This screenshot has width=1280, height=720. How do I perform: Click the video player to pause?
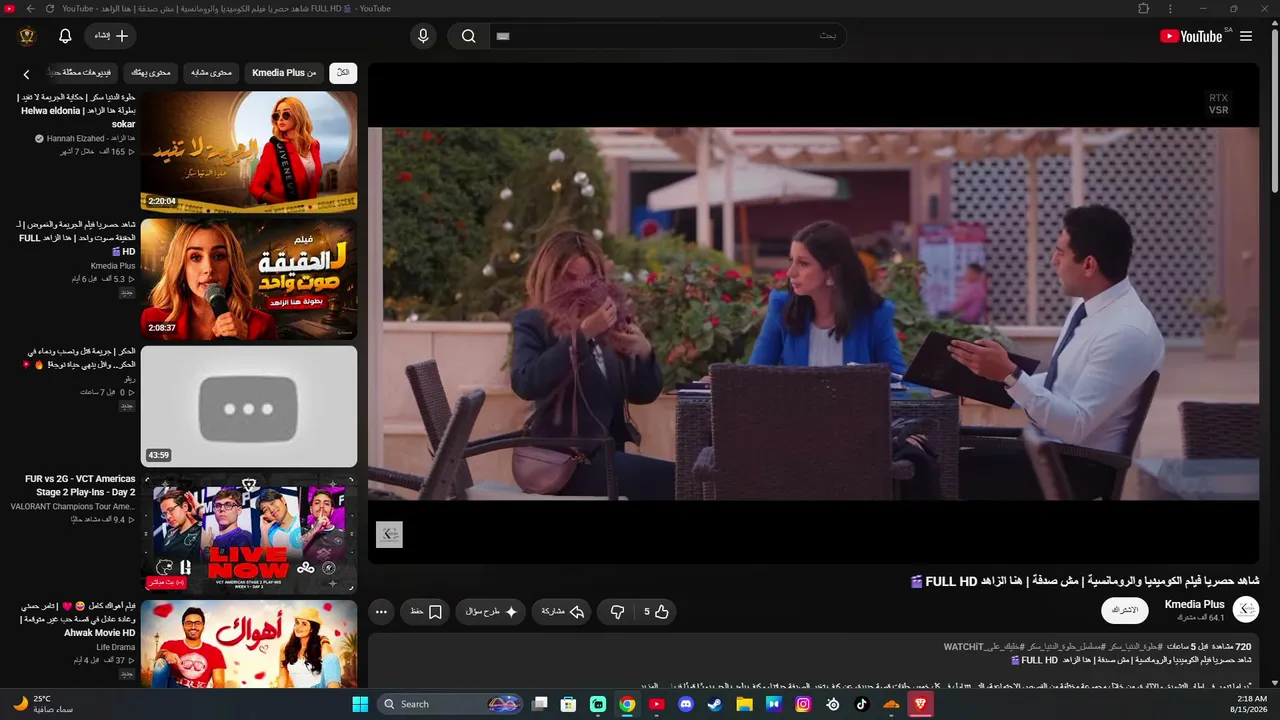pos(813,313)
